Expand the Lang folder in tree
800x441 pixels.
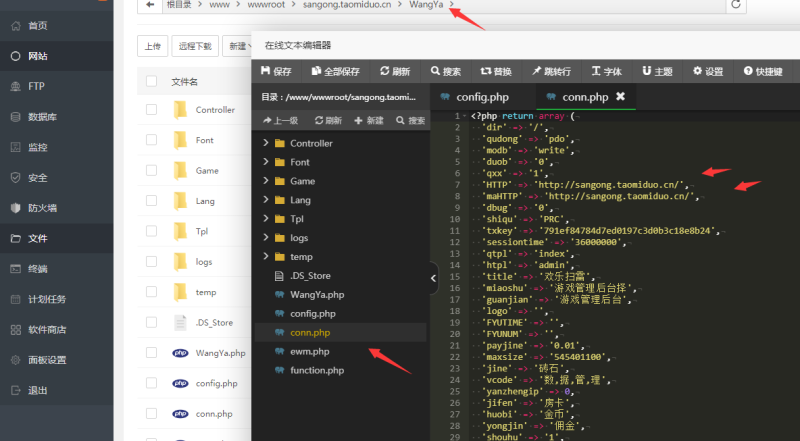coord(266,200)
